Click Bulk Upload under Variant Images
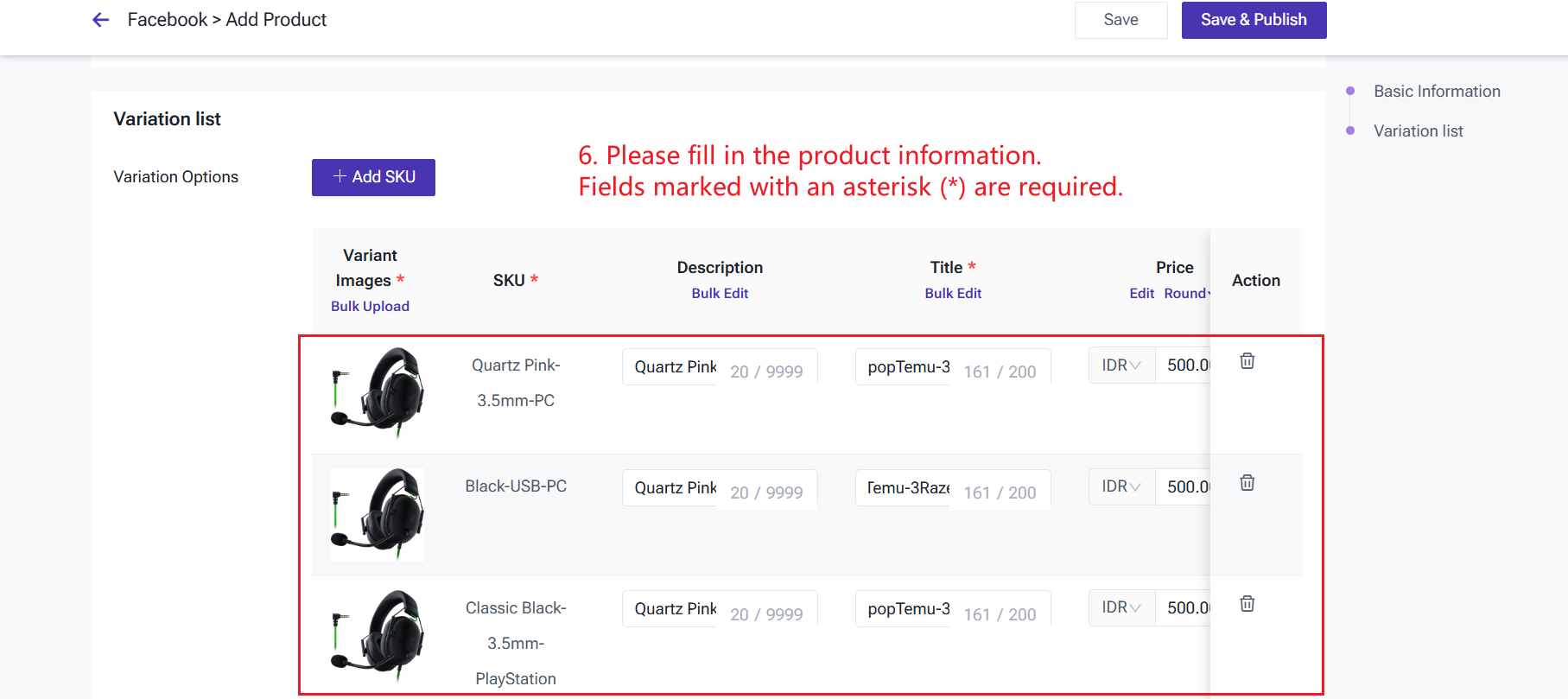Image resolution: width=1568 pixels, height=699 pixels. [x=370, y=307]
